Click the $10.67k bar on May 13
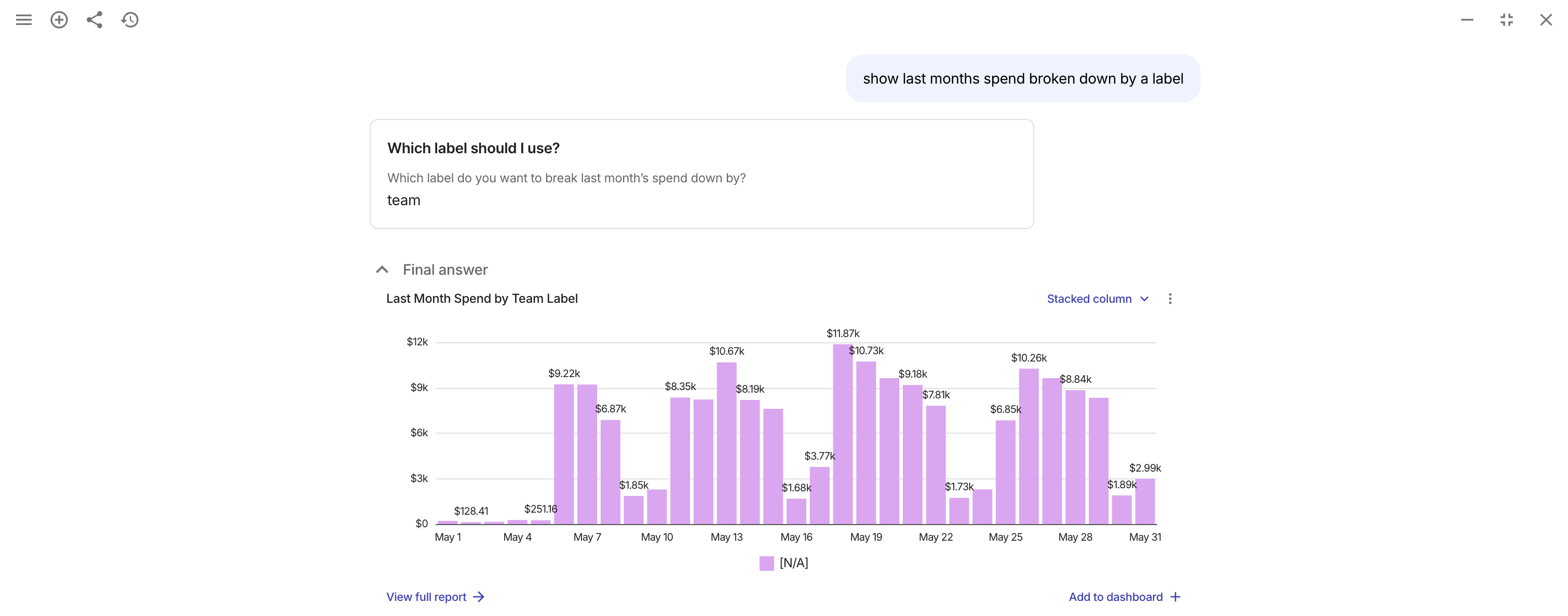 pyautogui.click(x=726, y=443)
